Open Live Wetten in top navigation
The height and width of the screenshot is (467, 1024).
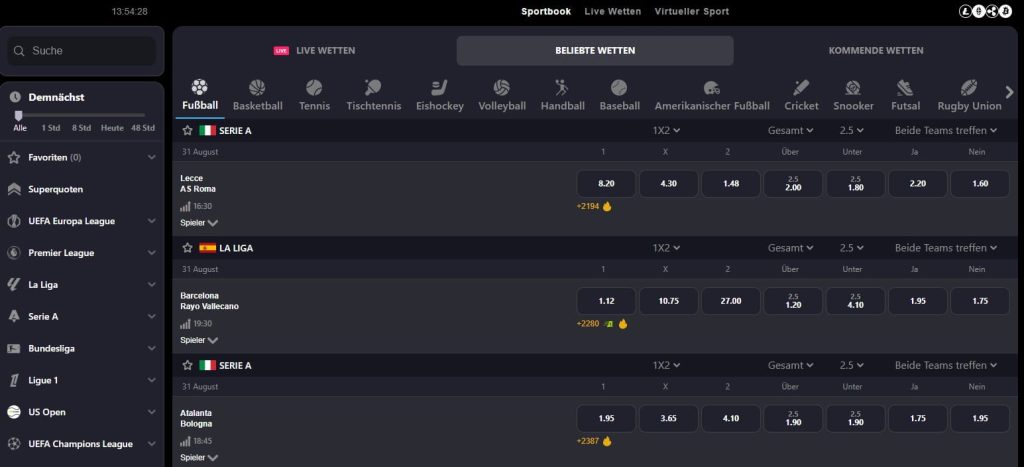(613, 11)
